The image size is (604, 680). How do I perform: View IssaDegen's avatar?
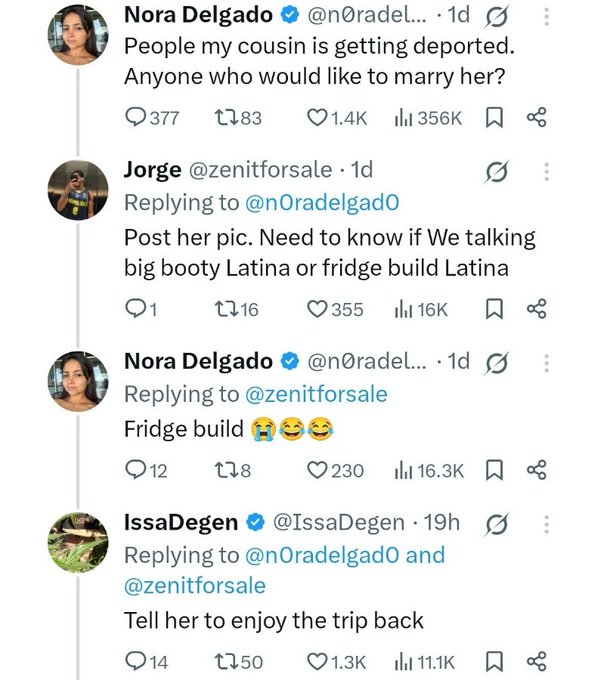[78, 542]
